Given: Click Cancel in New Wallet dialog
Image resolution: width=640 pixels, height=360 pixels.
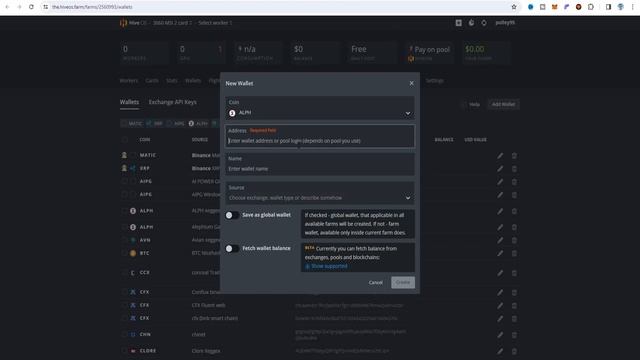Looking at the screenshot, I should [376, 282].
